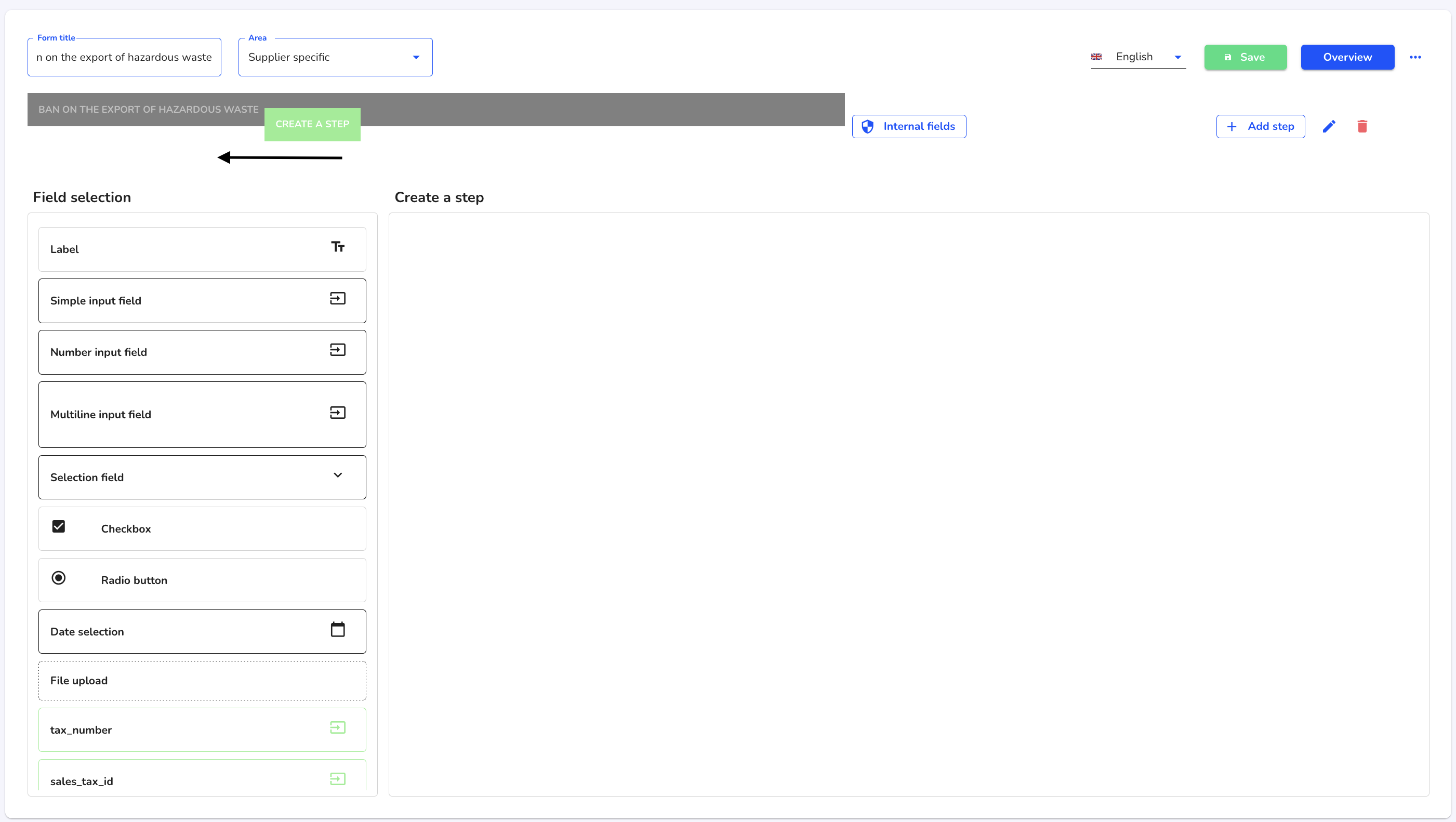
Task: Click the red trash delete icon
Action: [1362, 126]
